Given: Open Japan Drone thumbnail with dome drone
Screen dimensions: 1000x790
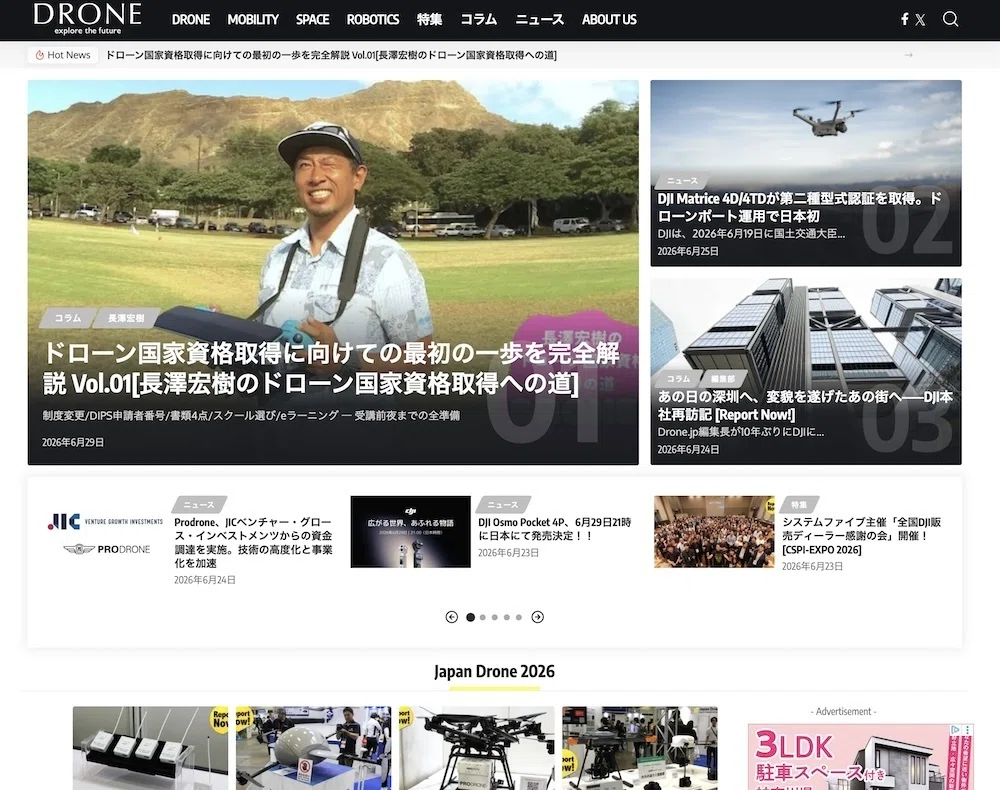Looking at the screenshot, I should pos(314,748).
